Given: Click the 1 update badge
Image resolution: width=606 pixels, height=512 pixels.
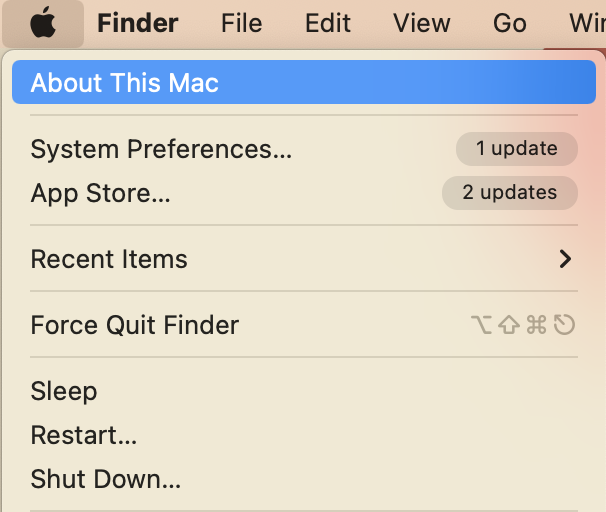Looking at the screenshot, I should point(516,149).
